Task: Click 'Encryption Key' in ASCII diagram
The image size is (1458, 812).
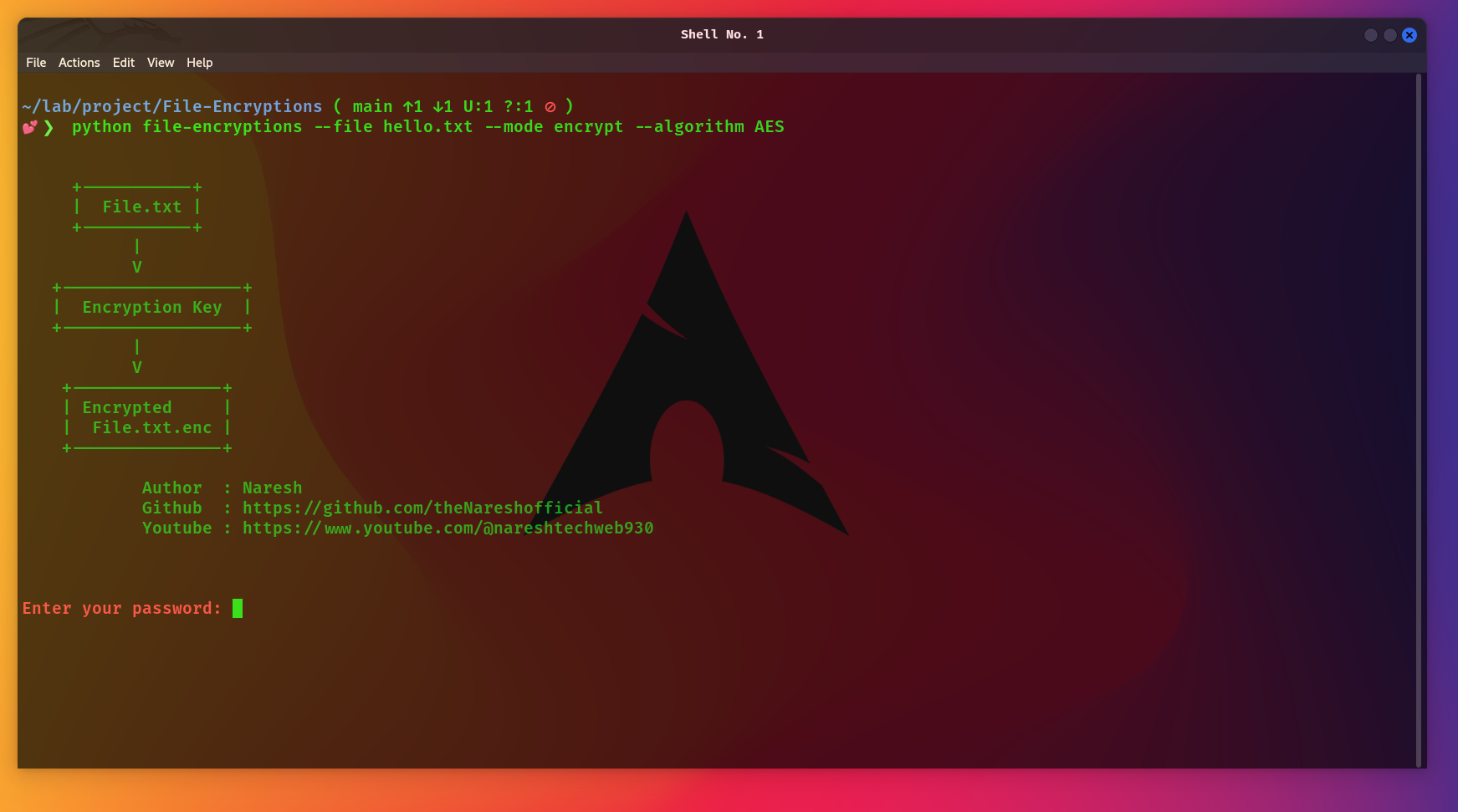Action: 151,308
